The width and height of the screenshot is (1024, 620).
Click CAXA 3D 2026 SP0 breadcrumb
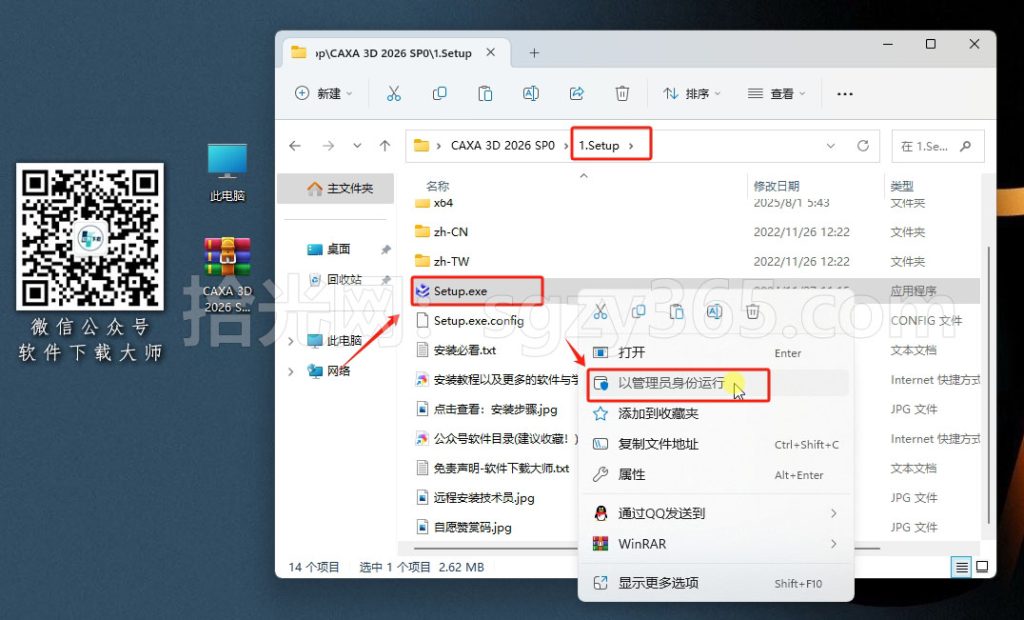[x=502, y=146]
